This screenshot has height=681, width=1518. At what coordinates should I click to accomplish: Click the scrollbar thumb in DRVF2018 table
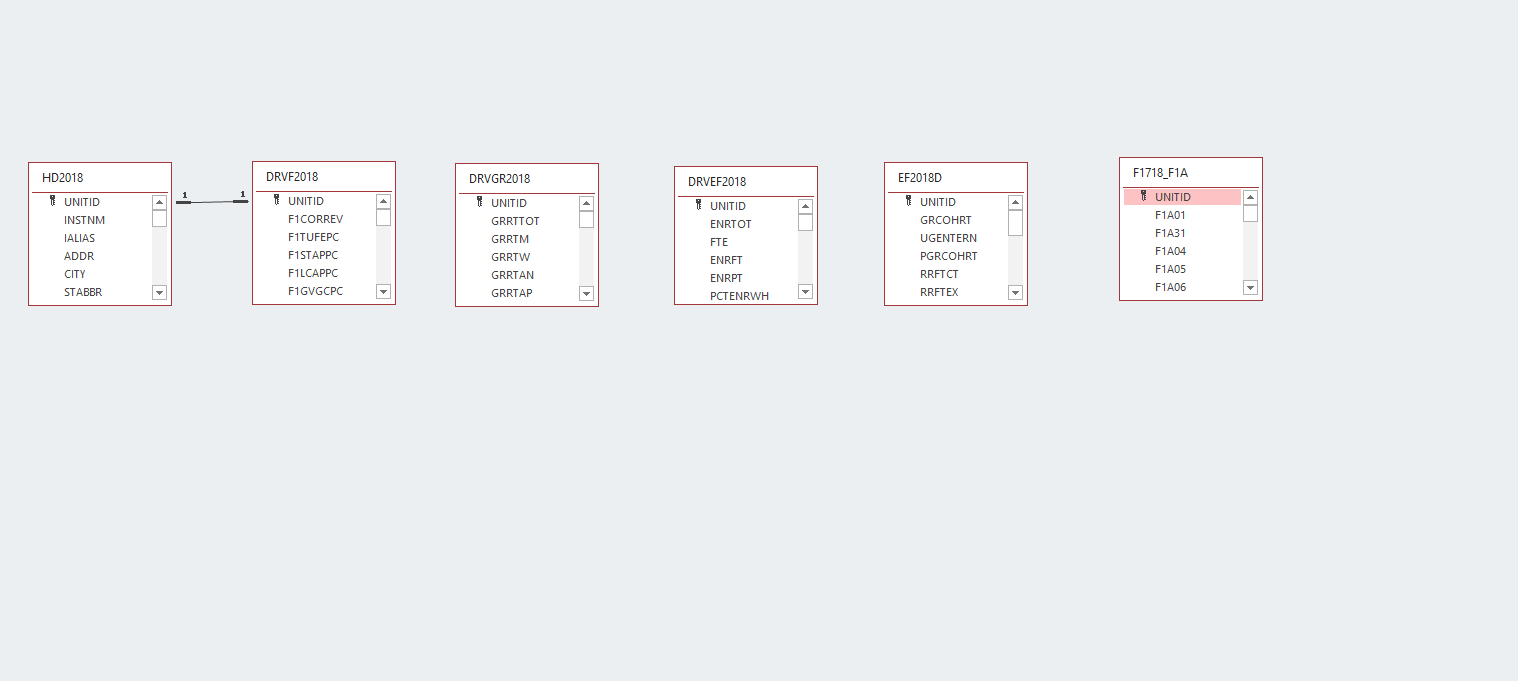tap(383, 218)
